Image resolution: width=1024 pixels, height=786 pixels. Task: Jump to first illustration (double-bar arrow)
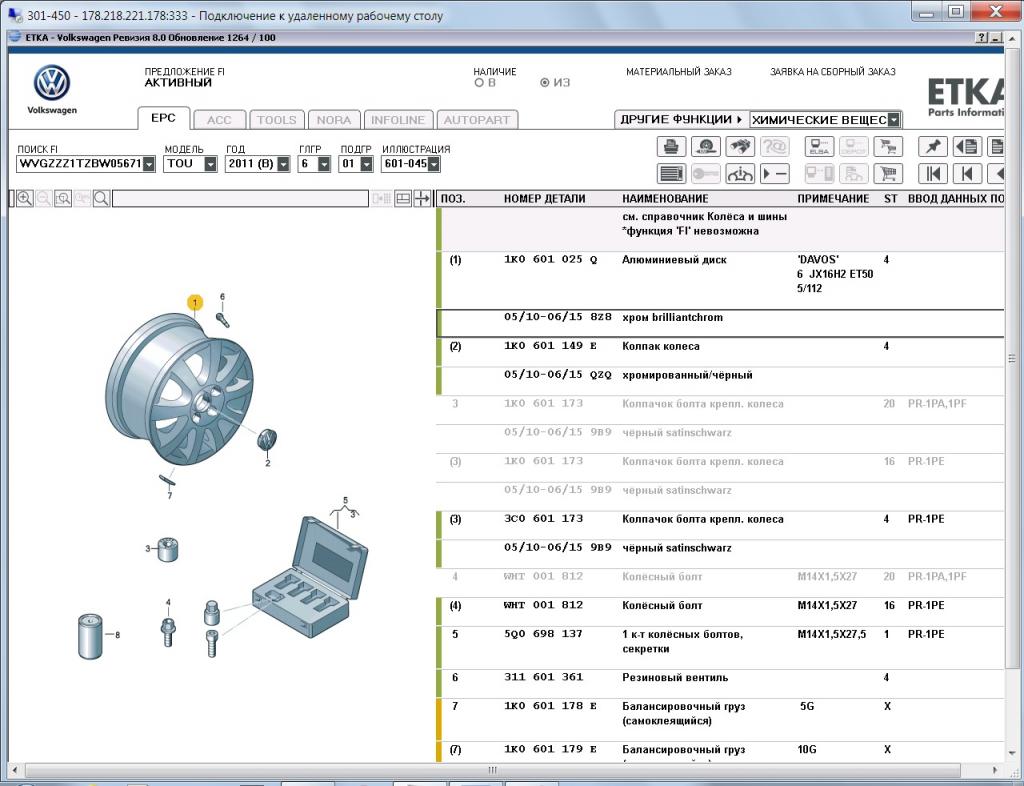coord(933,174)
